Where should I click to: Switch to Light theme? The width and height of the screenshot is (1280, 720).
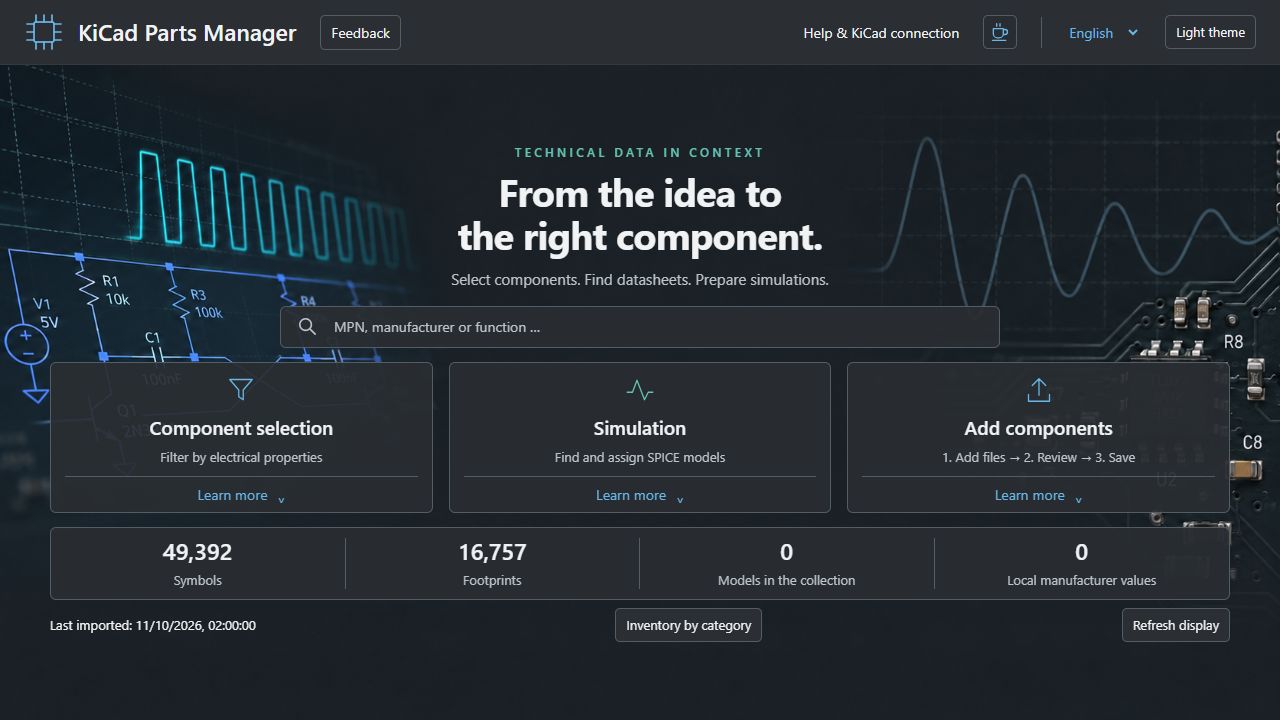click(1210, 32)
